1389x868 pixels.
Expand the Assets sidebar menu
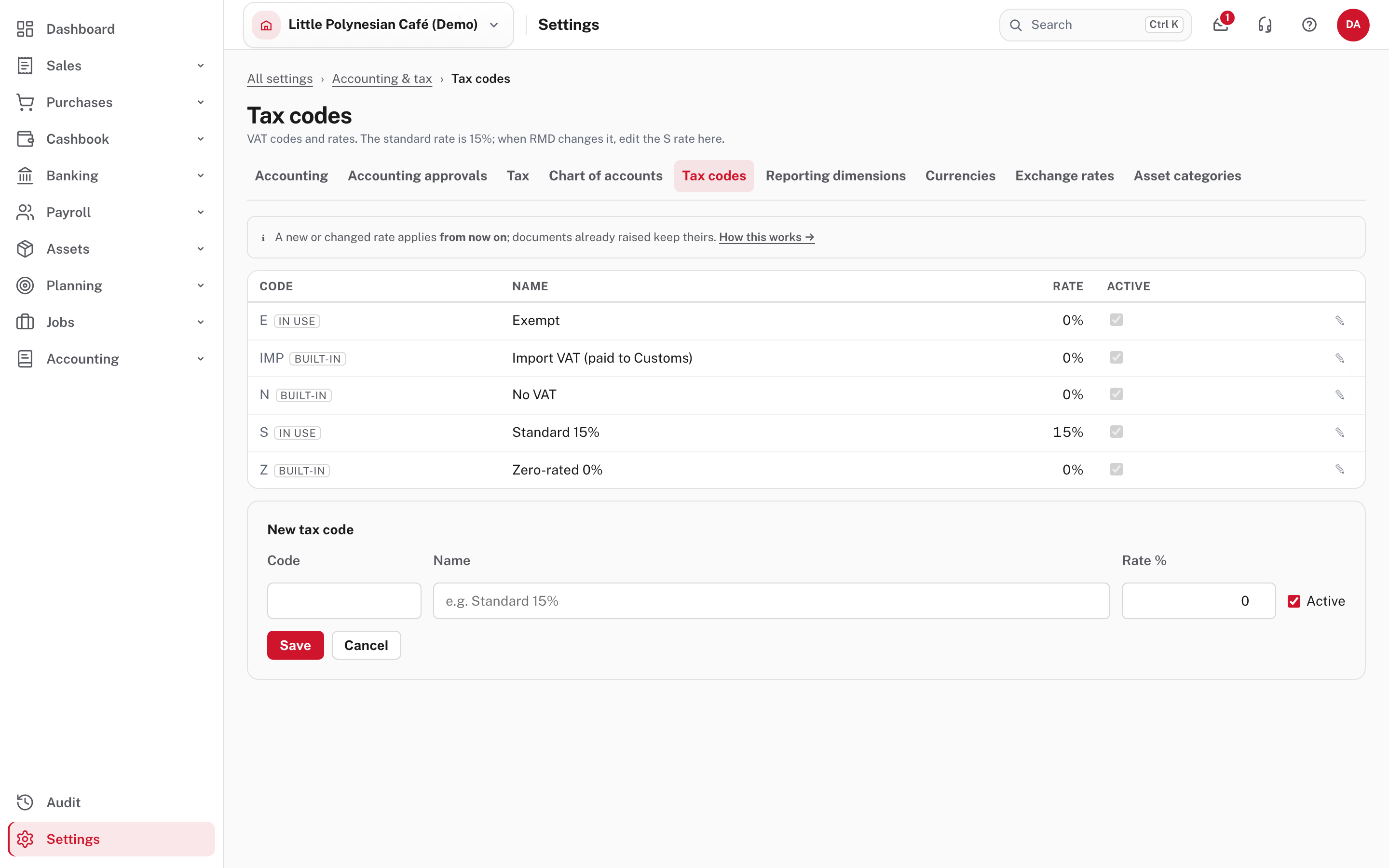pyautogui.click(x=200, y=249)
